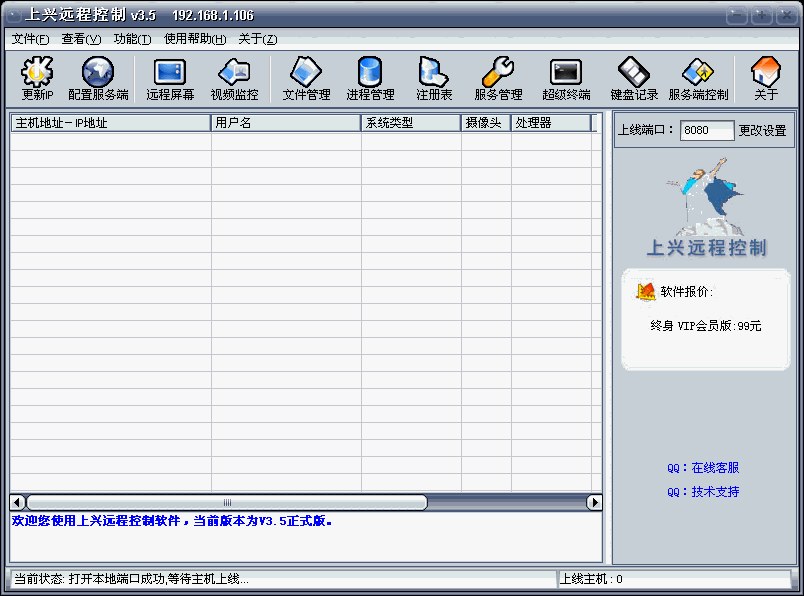804x596 pixels.
Task: Launch 远程屏幕 remote screen tool
Action: [170, 78]
